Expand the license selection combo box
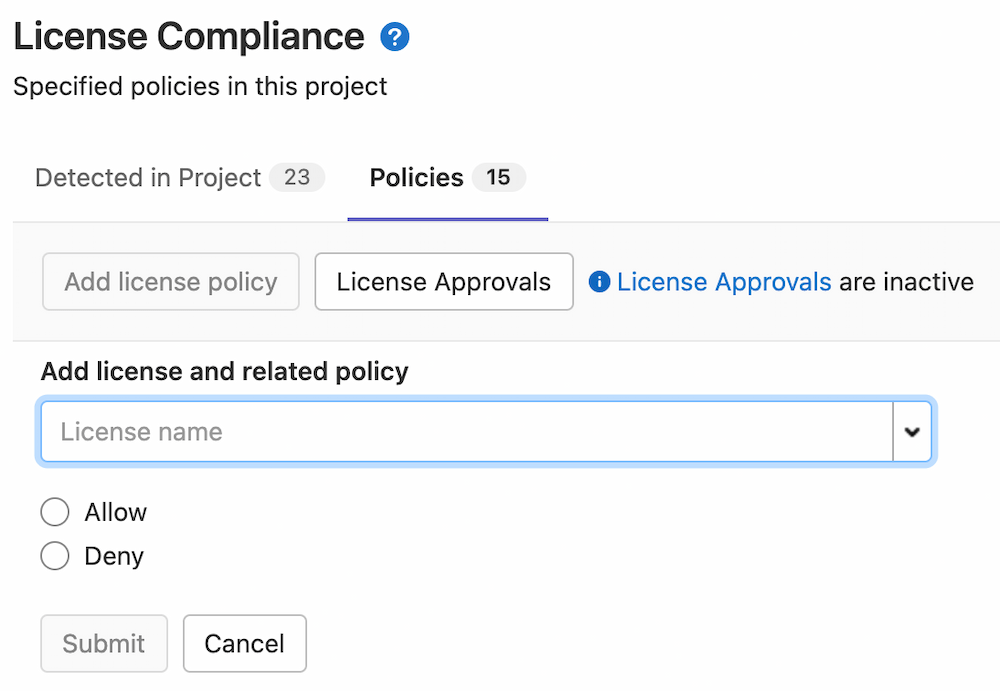1000x691 pixels. point(912,431)
